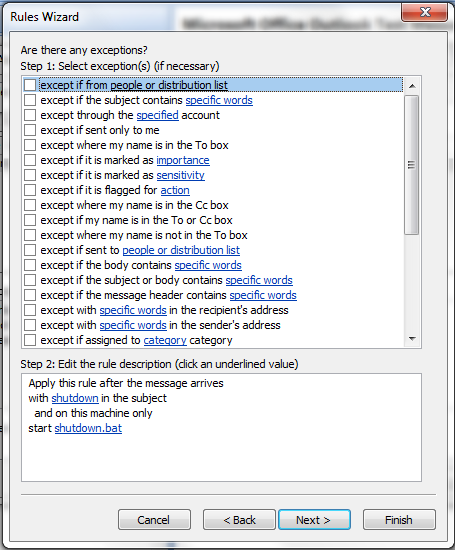The height and width of the screenshot is (550, 455).
Task: Check 'except with specific words in the sender's address'
Action: point(30,325)
